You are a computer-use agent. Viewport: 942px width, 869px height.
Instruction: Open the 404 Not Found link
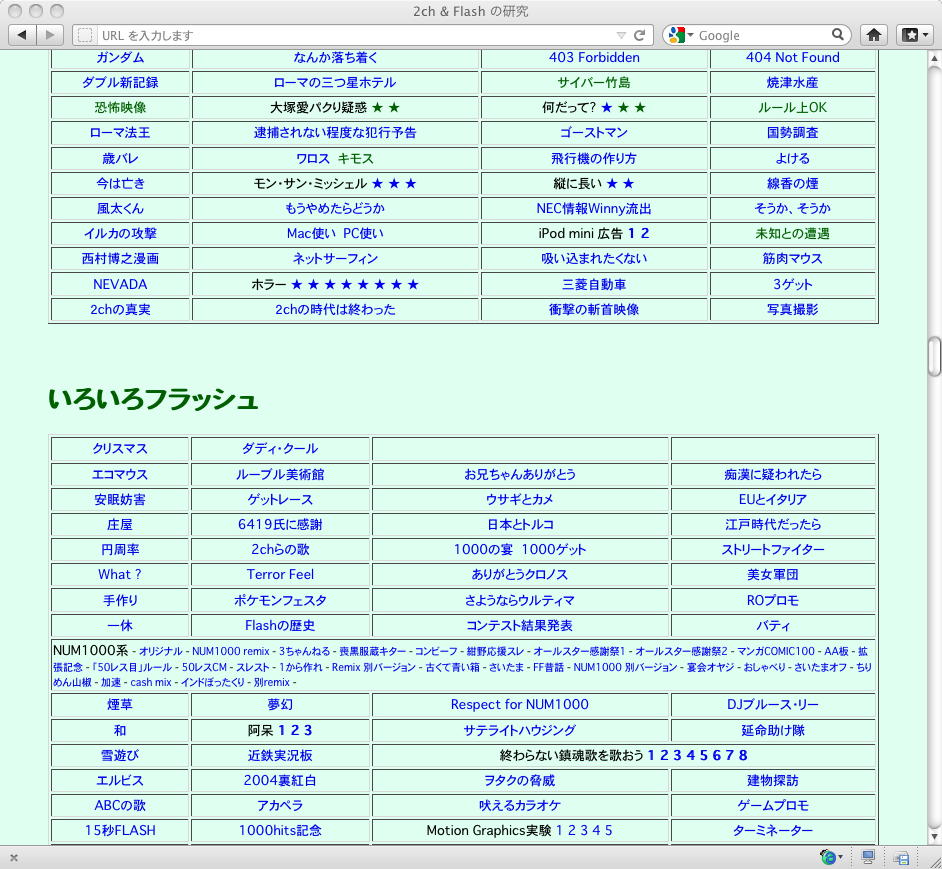(792, 58)
